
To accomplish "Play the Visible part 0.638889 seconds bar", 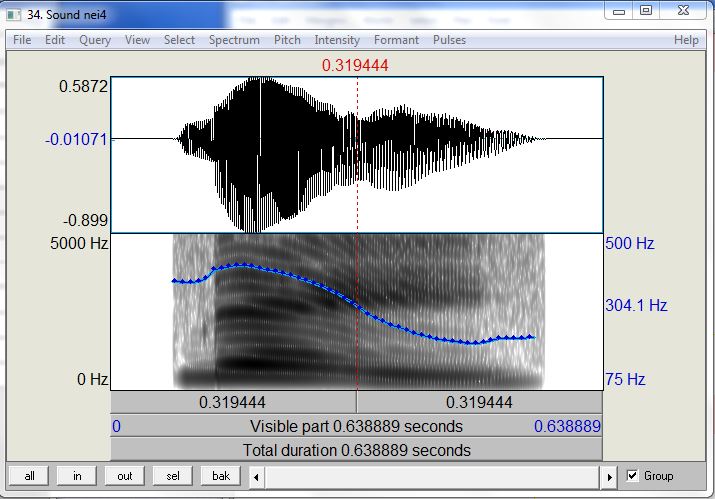I will tap(357, 426).
